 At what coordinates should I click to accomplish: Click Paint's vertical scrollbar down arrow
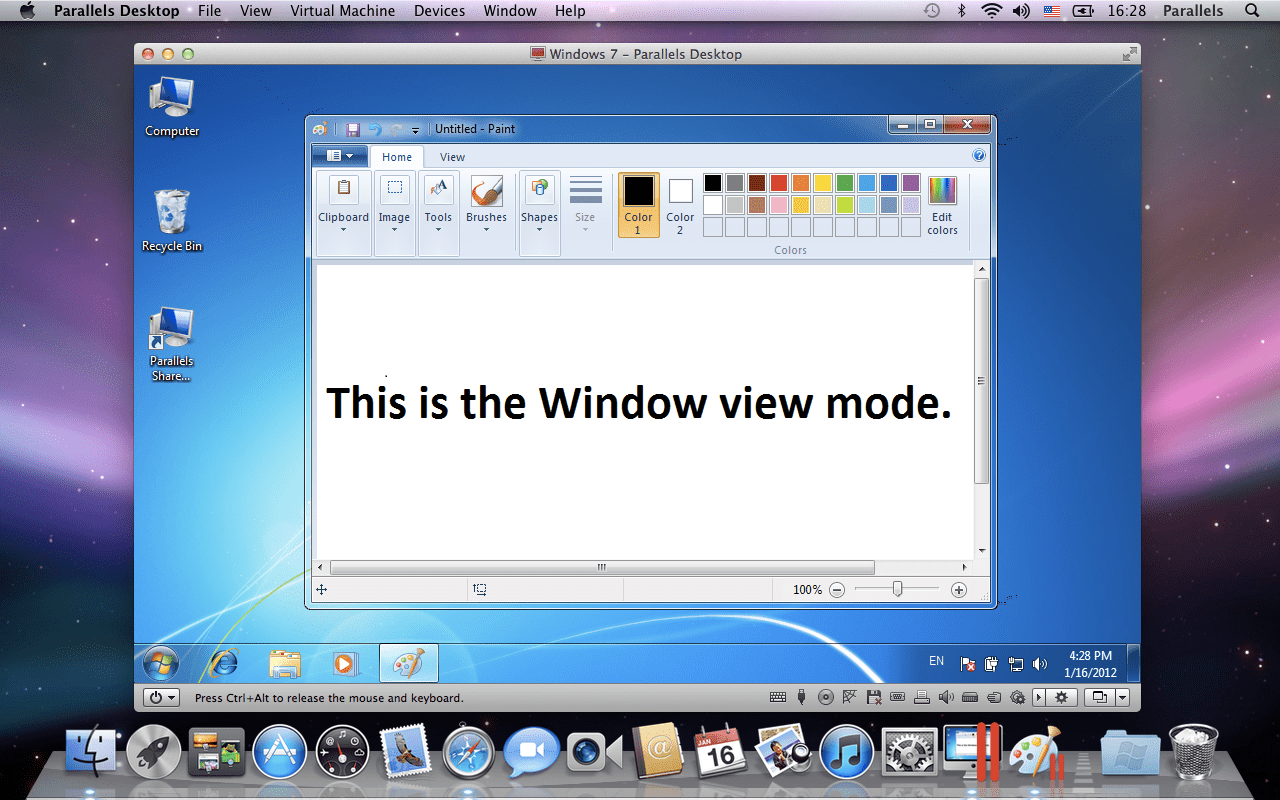(982, 550)
